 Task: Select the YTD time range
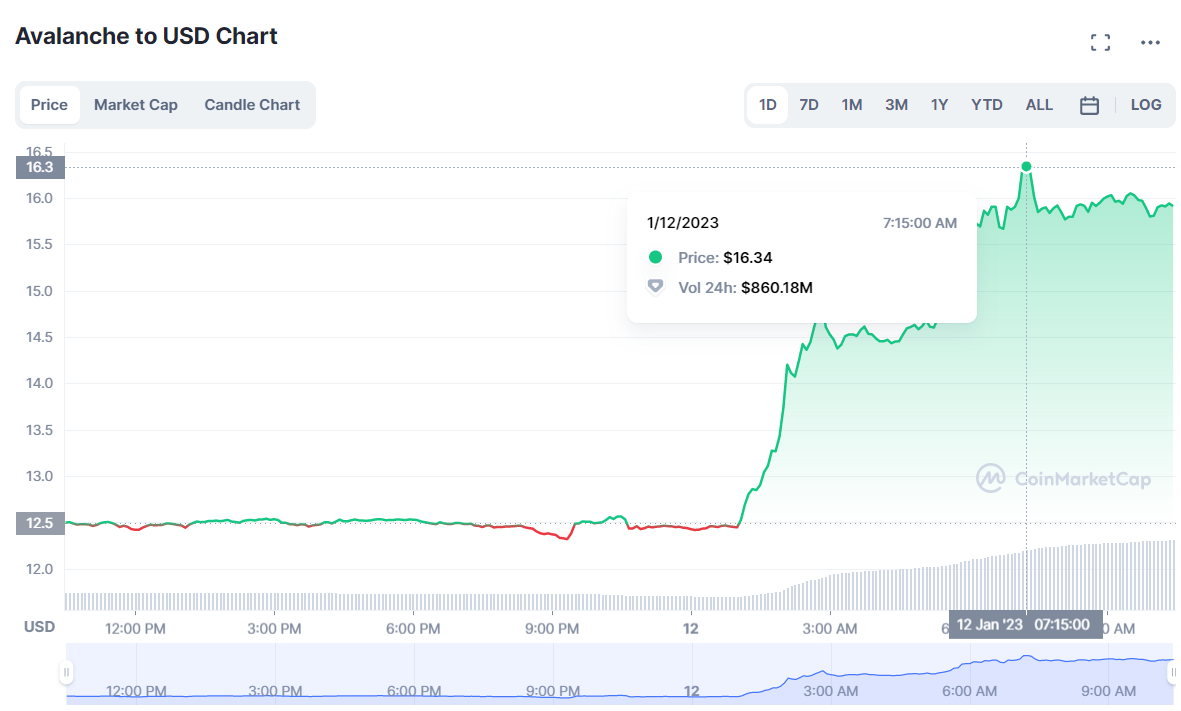point(987,105)
